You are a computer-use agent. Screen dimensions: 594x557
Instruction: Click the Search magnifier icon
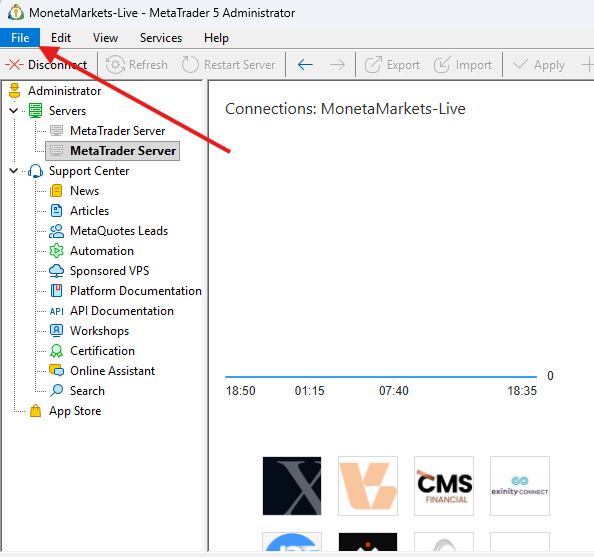pyautogui.click(x=56, y=391)
